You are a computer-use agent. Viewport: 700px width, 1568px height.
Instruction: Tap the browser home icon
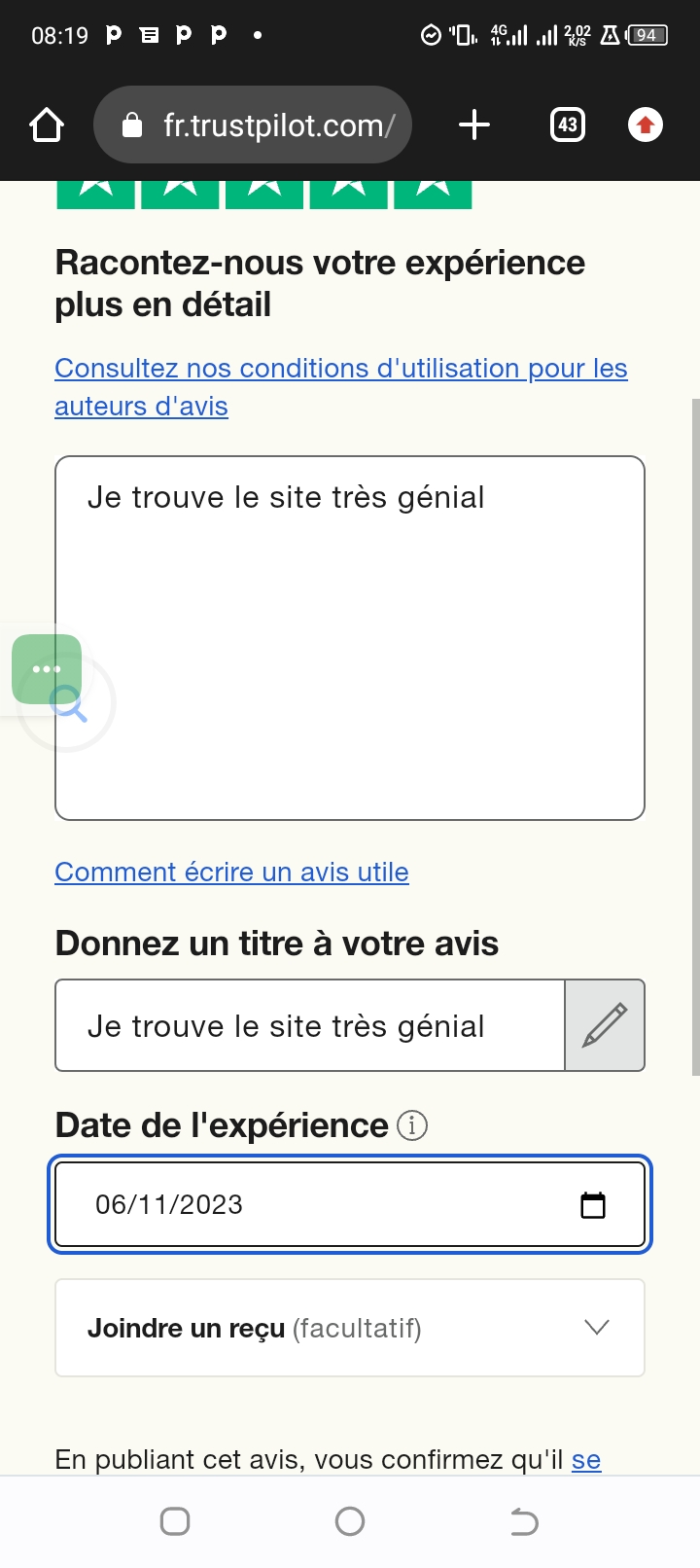[x=47, y=125]
